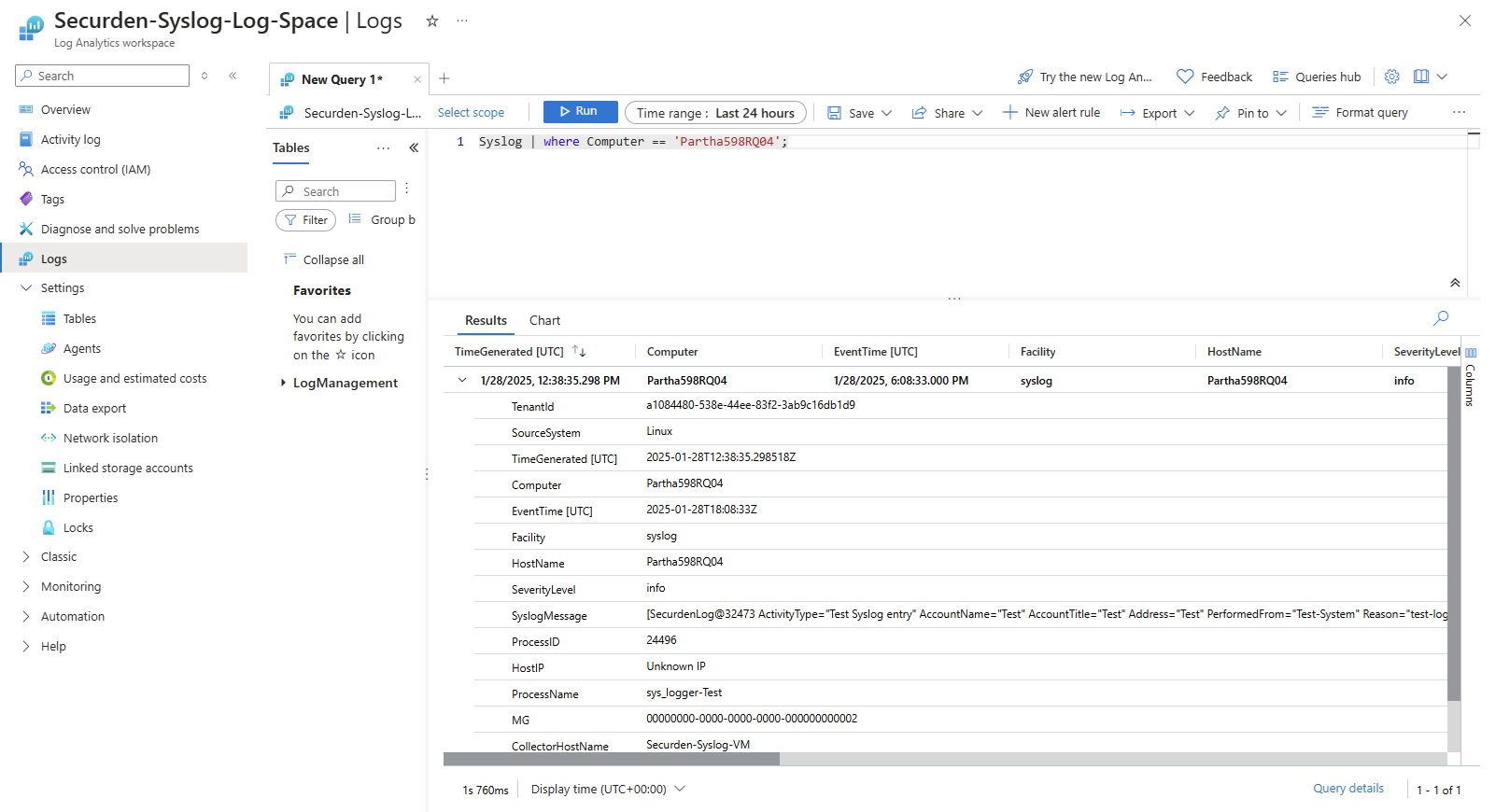Sort by TimeGenerated column arrows
The height and width of the screenshot is (812, 1495).
click(579, 352)
